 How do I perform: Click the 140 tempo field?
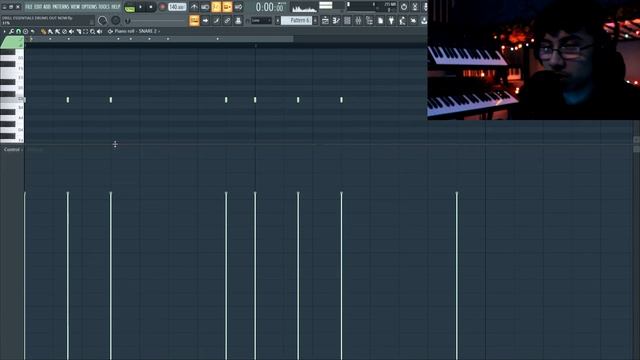(177, 7)
